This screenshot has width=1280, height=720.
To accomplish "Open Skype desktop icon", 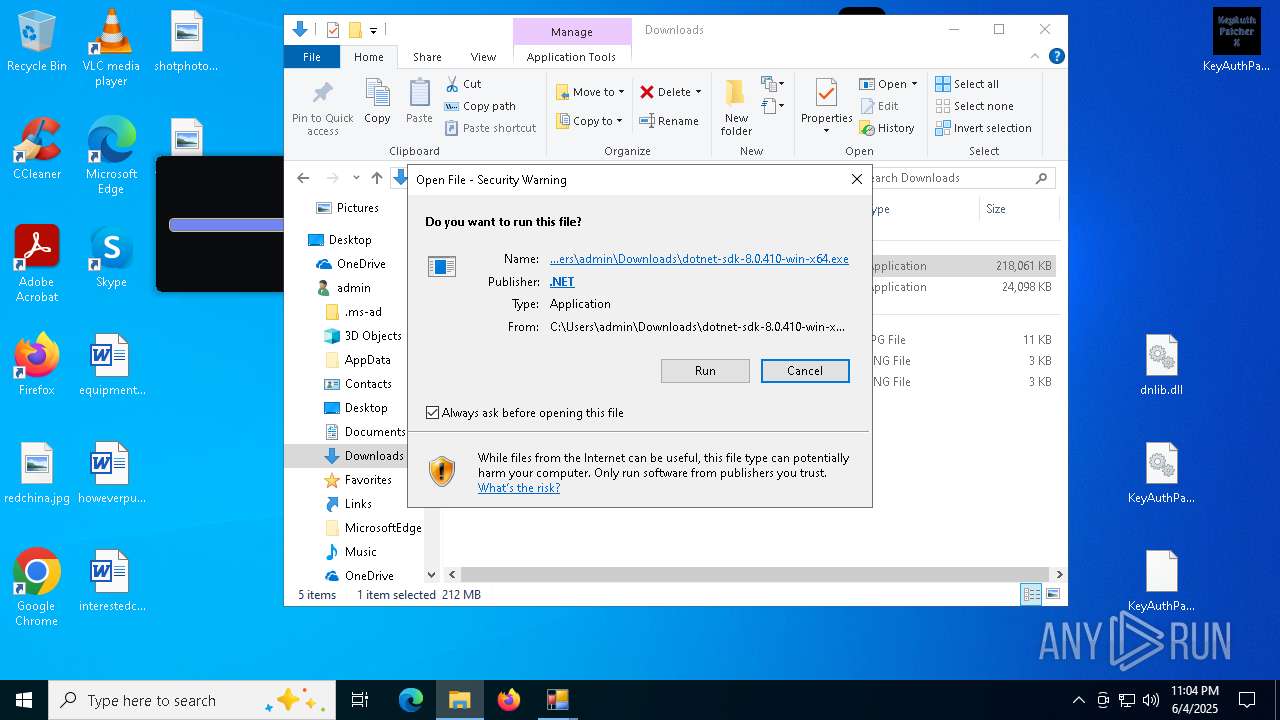I will pos(111,257).
